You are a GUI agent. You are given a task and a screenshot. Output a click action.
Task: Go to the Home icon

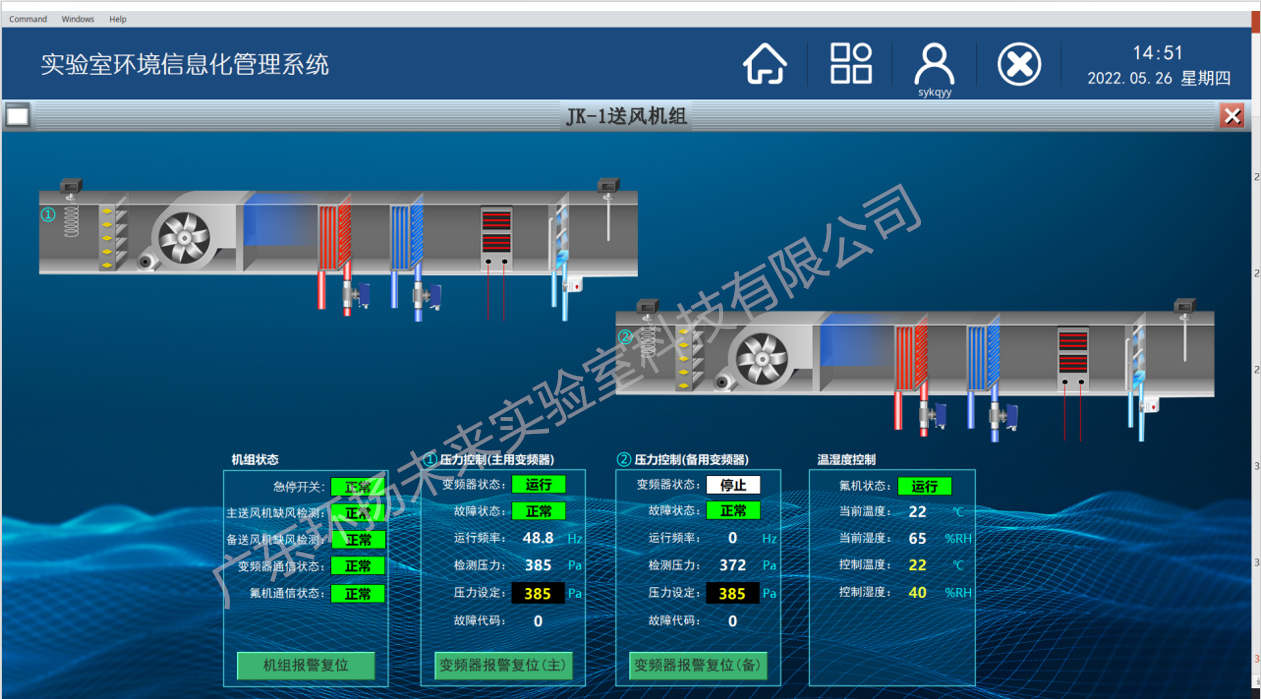[x=765, y=64]
